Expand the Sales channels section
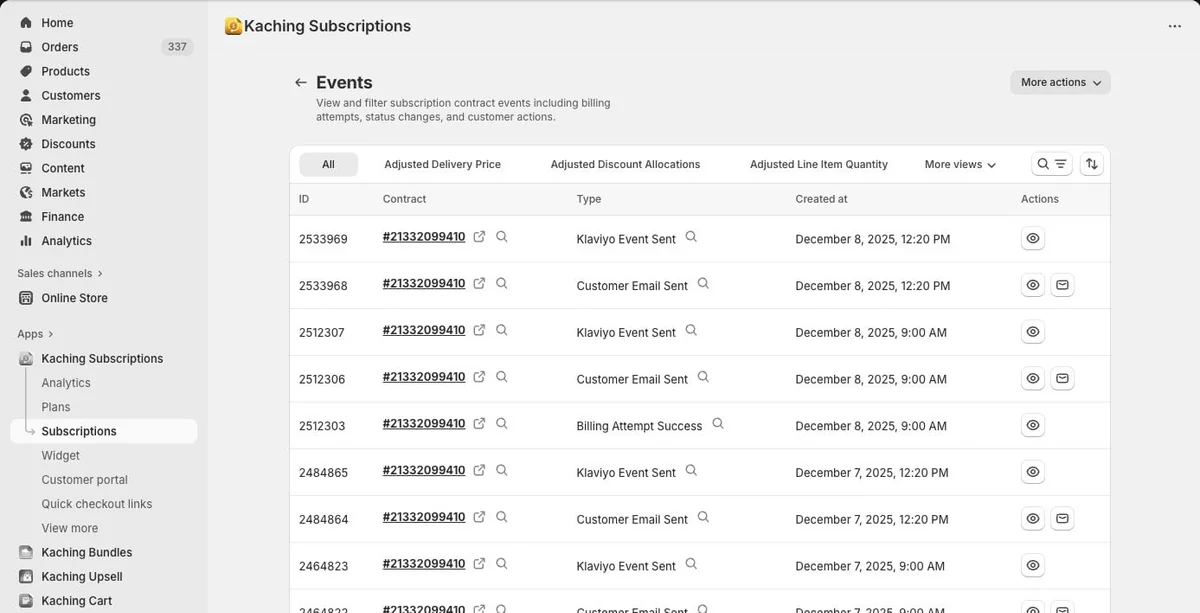This screenshot has height=613, width=1200. point(60,274)
